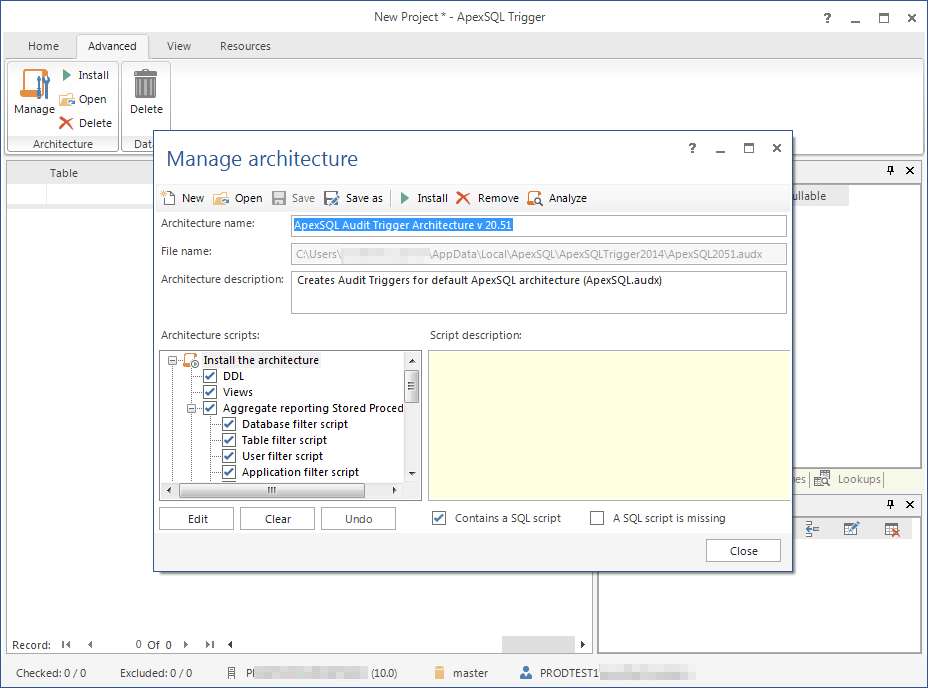Click the main window help question mark
Viewport: 928px width, 688px height.
coord(827,18)
